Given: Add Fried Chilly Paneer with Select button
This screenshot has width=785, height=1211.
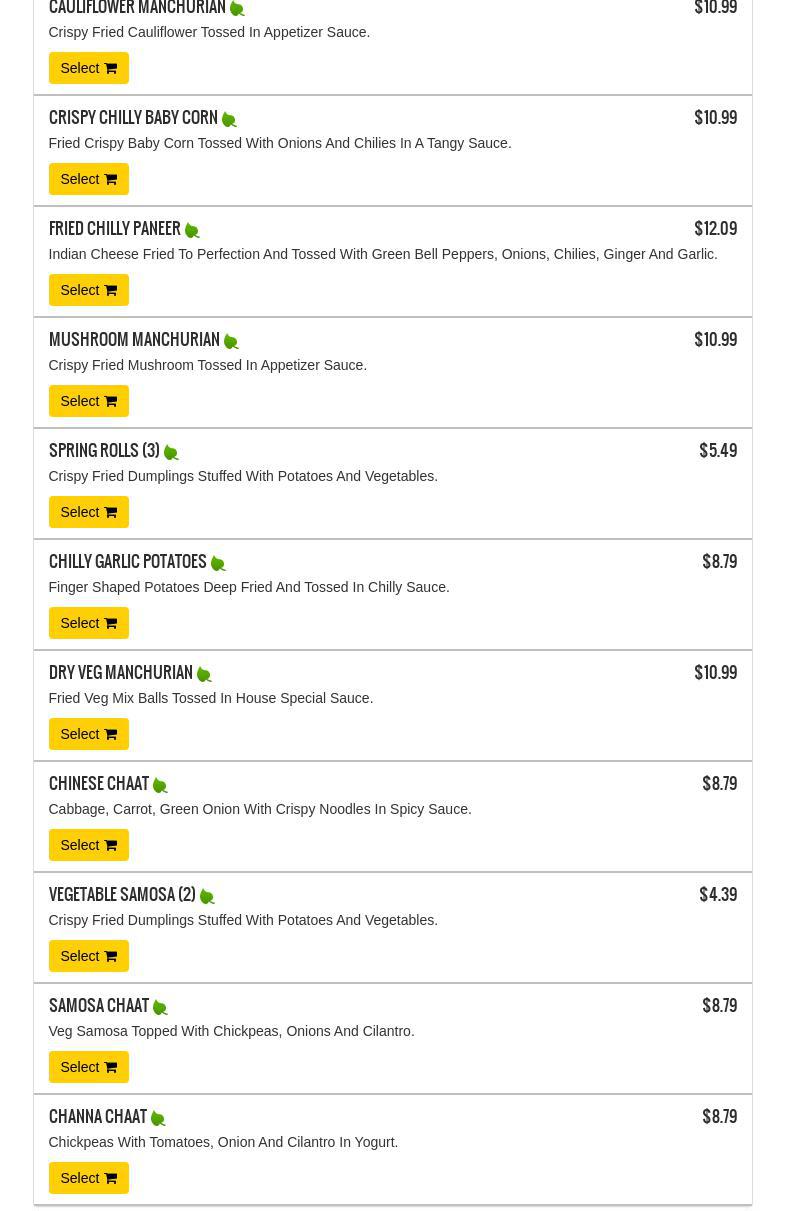Looking at the screenshot, I should click(x=88, y=290).
